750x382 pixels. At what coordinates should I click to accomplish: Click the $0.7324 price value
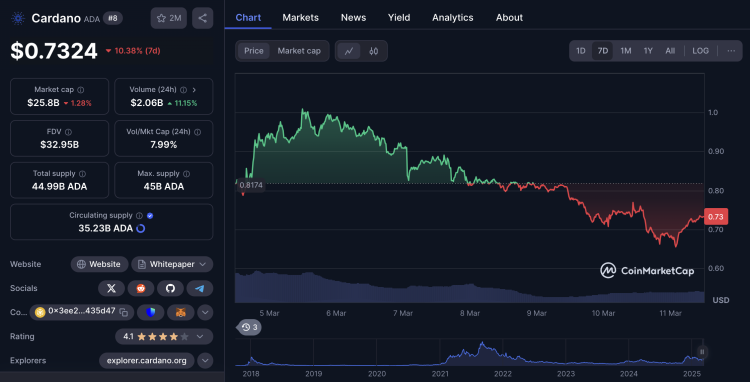click(54, 51)
